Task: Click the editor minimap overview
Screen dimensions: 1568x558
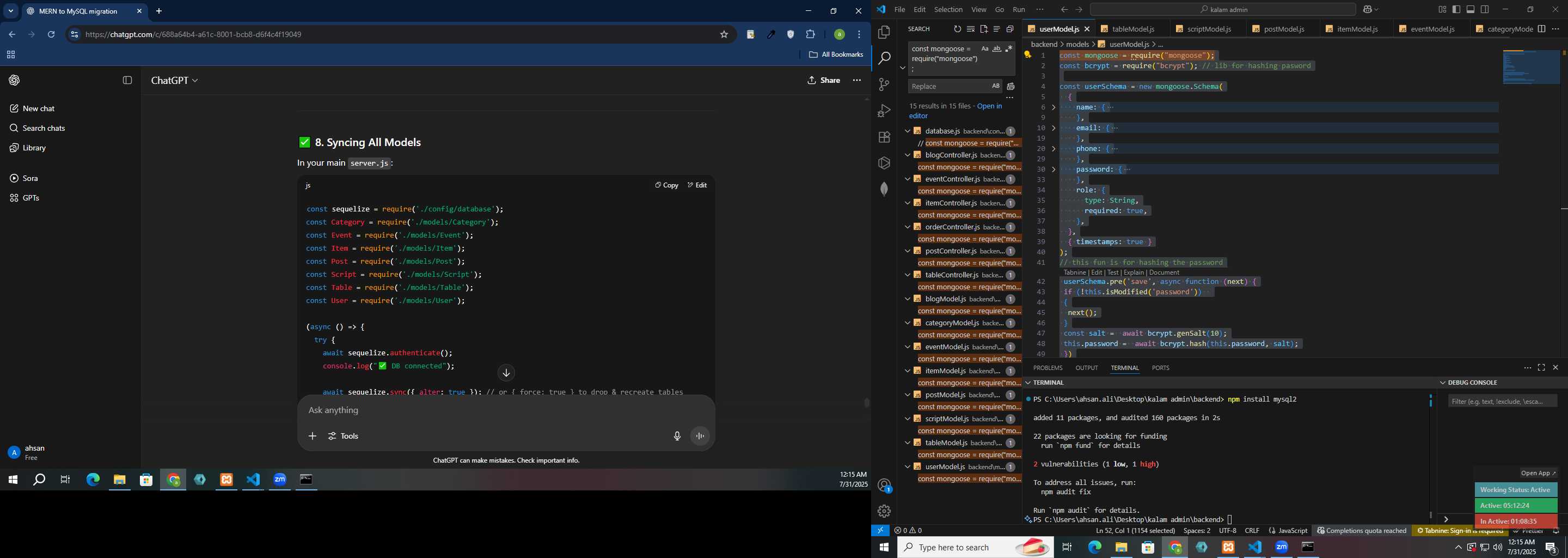Action: tap(1532, 67)
